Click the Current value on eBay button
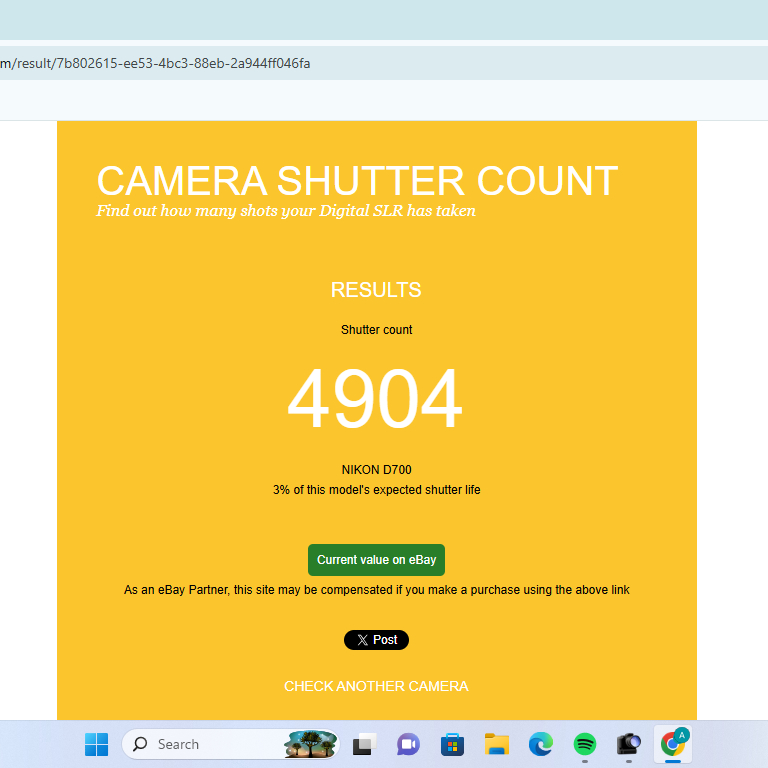This screenshot has height=768, width=768. [x=376, y=560]
